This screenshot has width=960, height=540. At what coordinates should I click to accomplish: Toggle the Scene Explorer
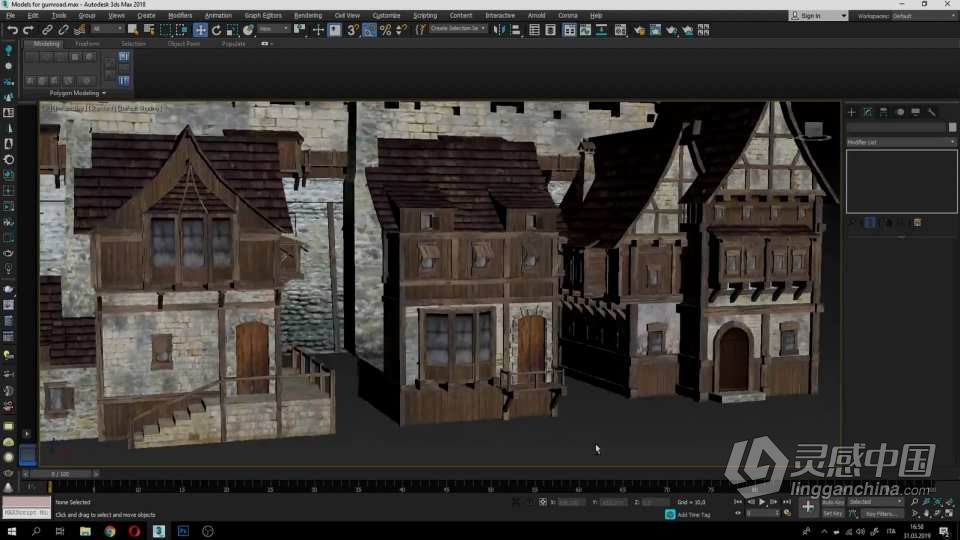coord(534,29)
